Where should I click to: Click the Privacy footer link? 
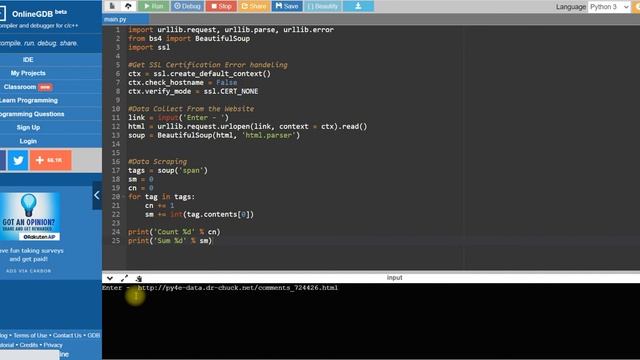[x=53, y=345]
